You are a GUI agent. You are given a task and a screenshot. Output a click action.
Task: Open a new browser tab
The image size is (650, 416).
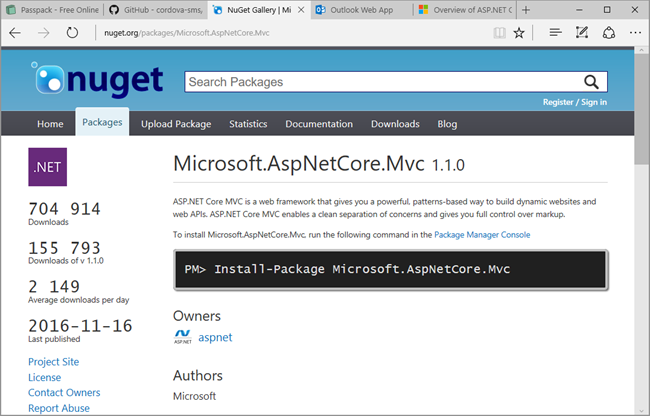(x=526, y=10)
